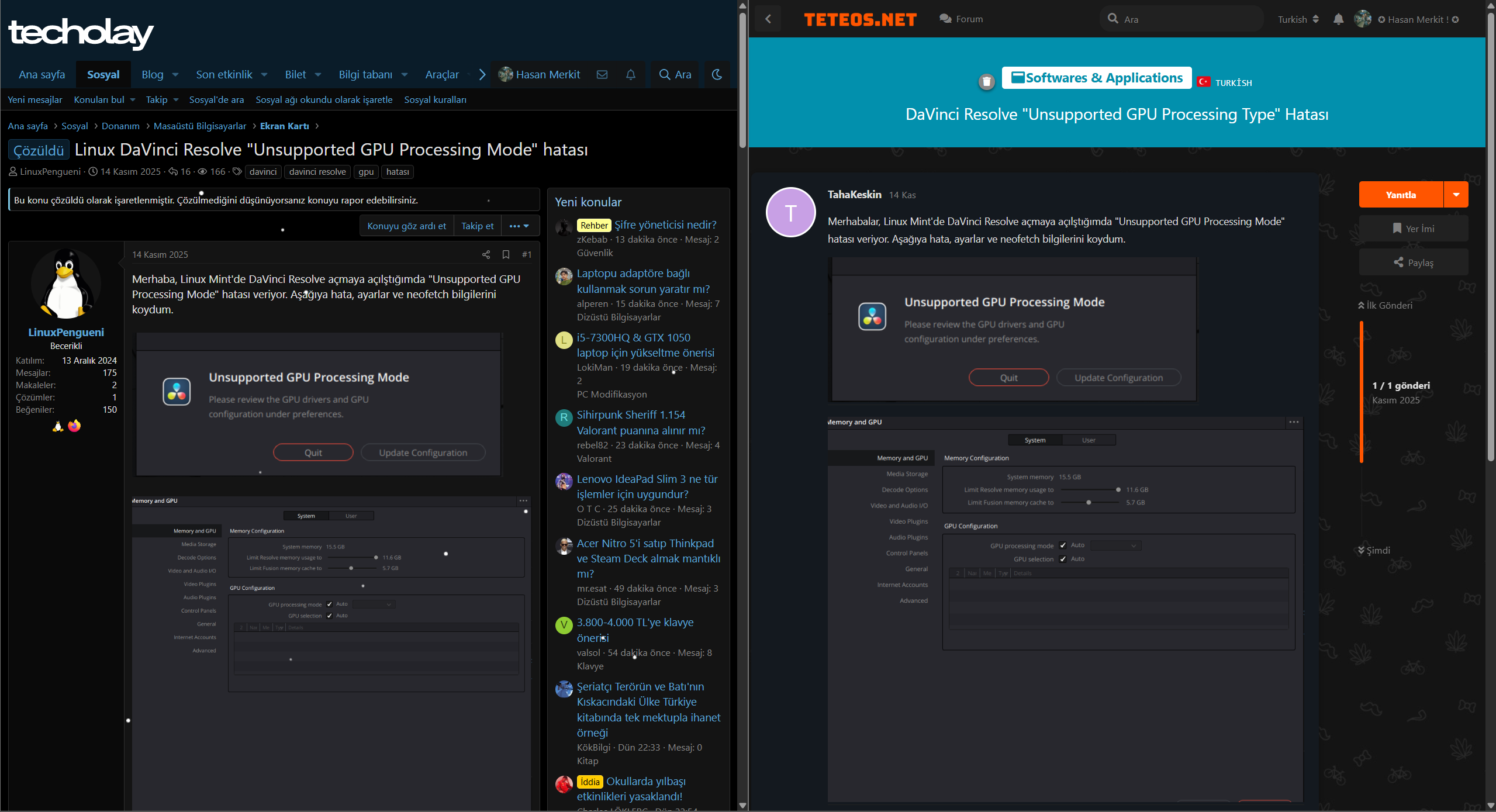Click the Çözüldü prefix label
The image size is (1496, 812).
pos(39,150)
